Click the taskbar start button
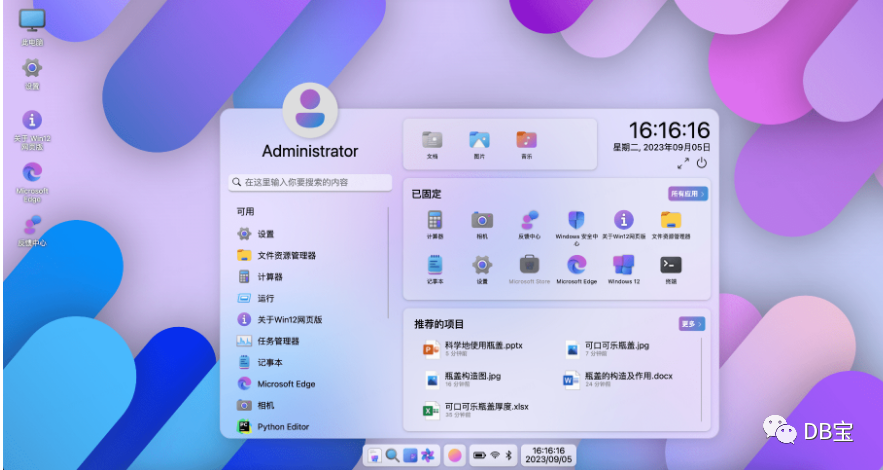Screen dimensions: 883x470 pos(374,455)
